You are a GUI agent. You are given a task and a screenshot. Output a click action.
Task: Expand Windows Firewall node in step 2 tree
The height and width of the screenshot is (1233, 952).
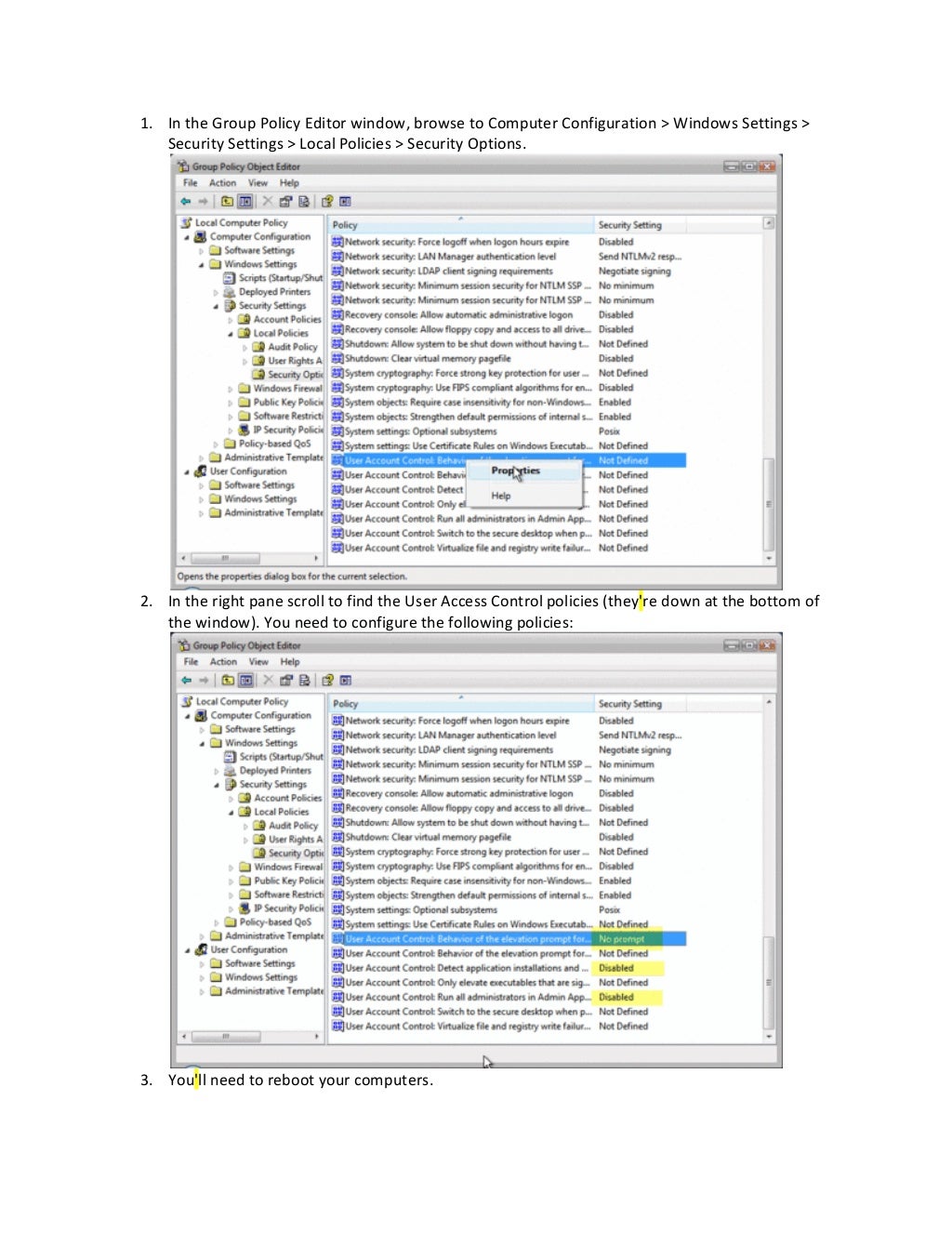(x=231, y=868)
